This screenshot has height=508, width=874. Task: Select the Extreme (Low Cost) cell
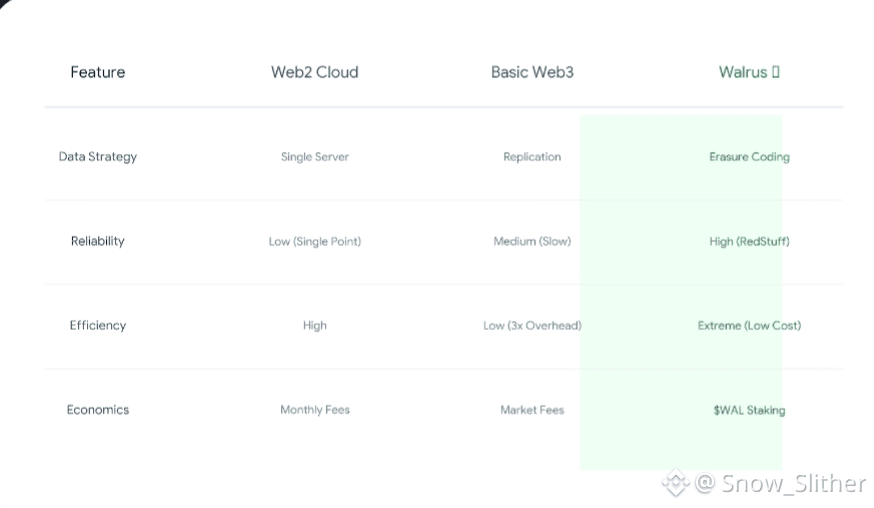click(x=749, y=325)
